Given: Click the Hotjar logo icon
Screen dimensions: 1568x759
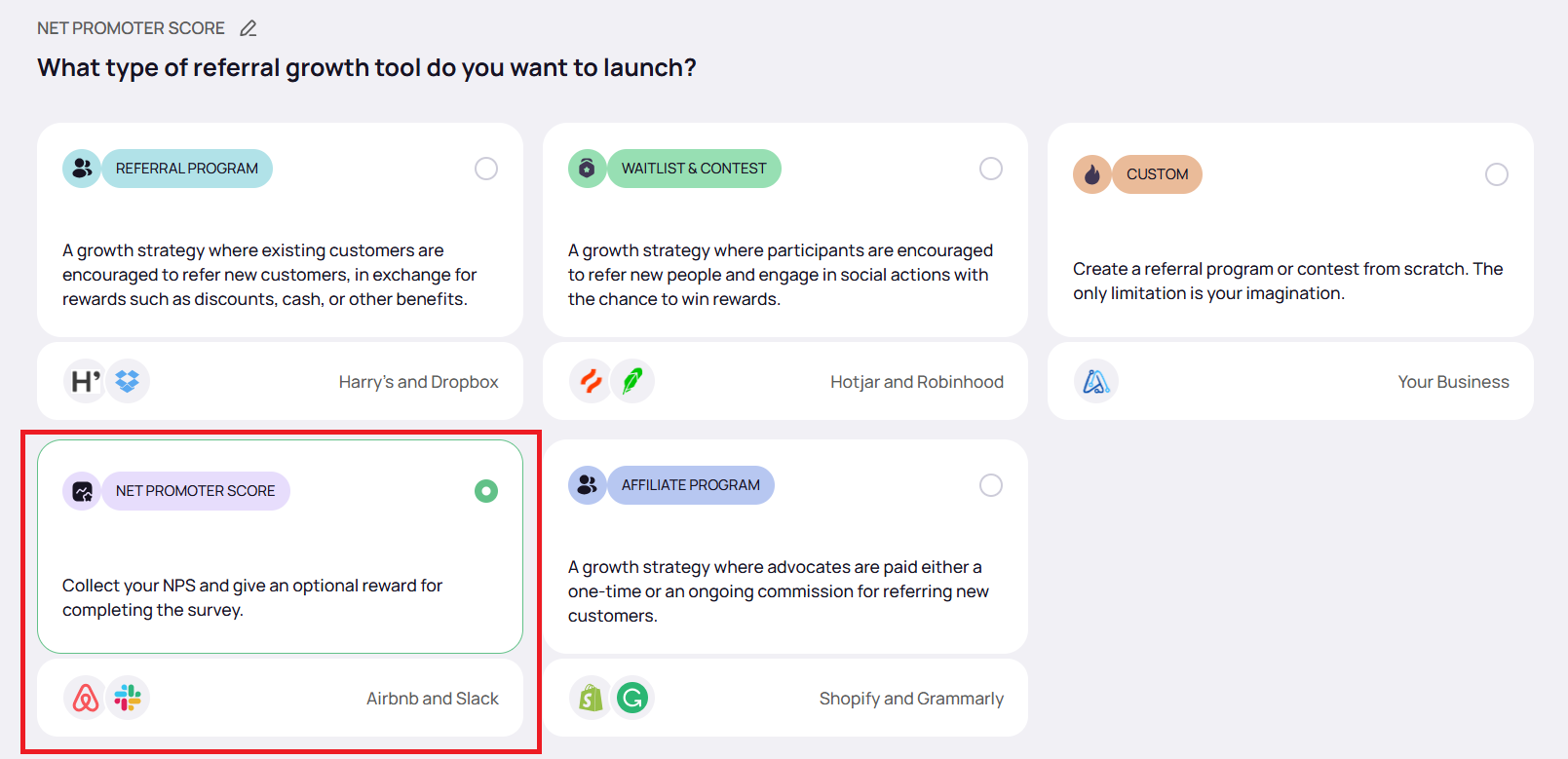Looking at the screenshot, I should [x=591, y=382].
